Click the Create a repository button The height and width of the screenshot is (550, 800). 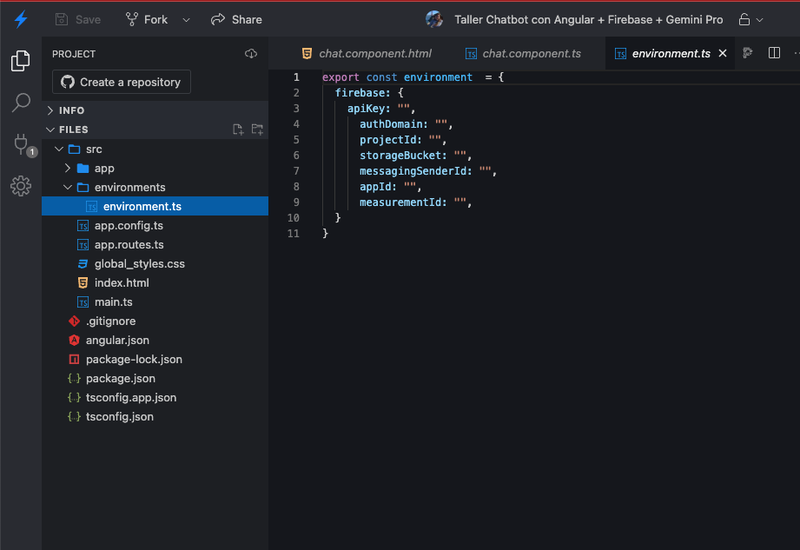[121, 82]
